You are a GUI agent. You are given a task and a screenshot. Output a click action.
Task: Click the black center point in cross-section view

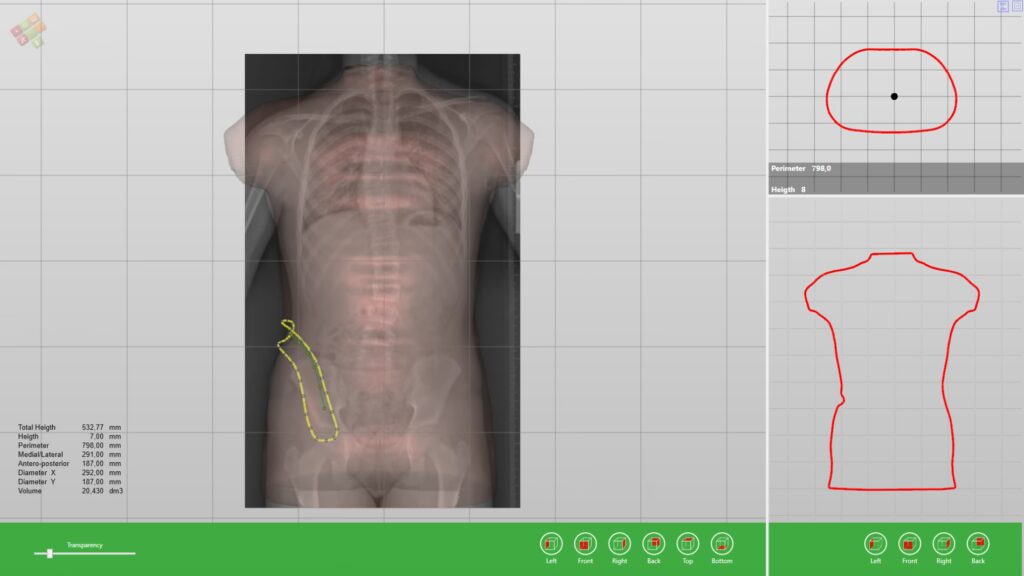[894, 96]
